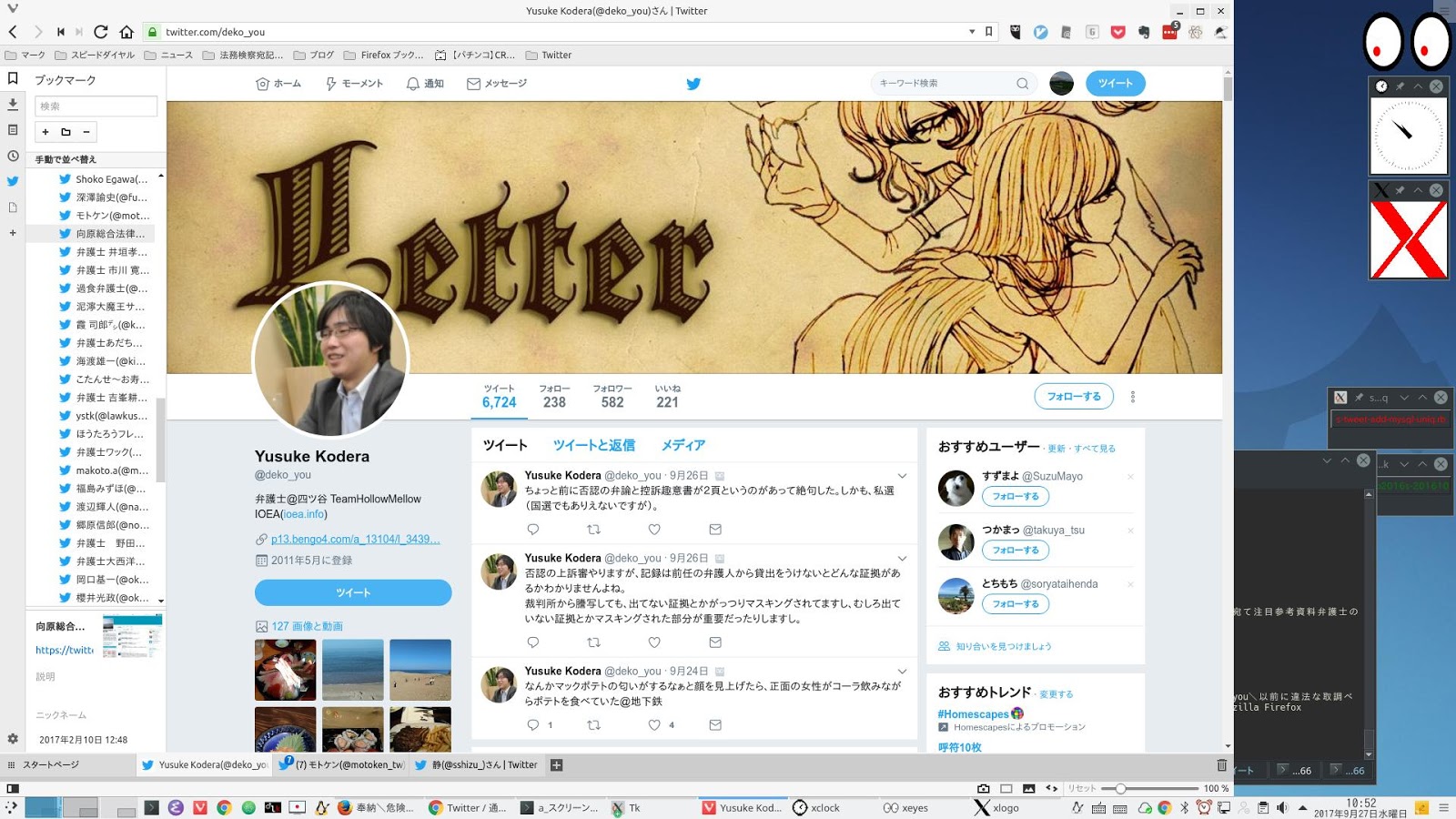Toggle tab tiling in status bar
This screenshot has height=819, width=1456.
pos(1006,789)
